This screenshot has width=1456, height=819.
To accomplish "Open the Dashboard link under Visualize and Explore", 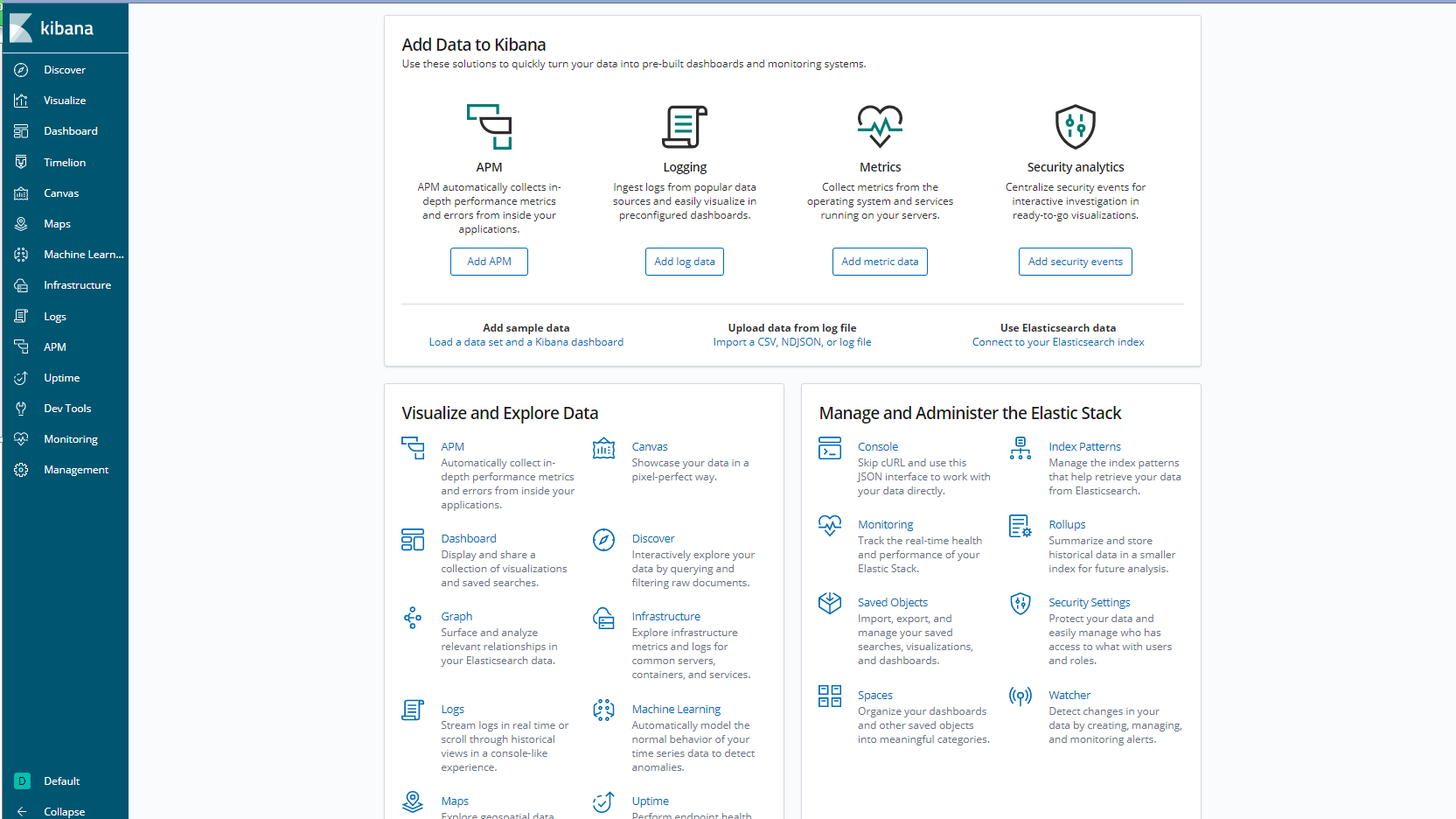I will coord(469,539).
